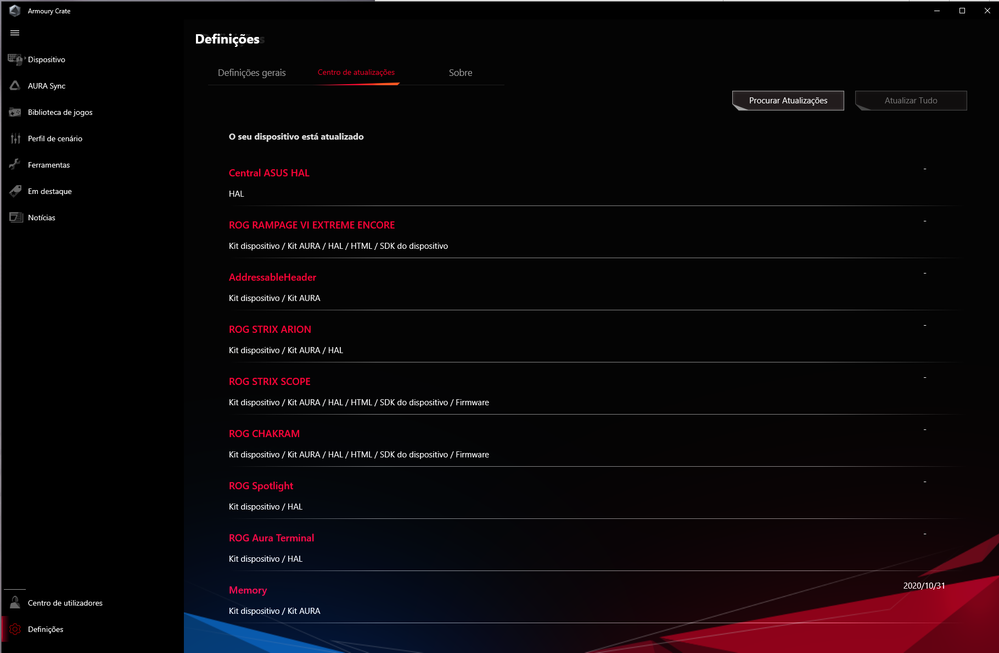Switch to the Sobre tab
The height and width of the screenshot is (653, 999).
[460, 73]
